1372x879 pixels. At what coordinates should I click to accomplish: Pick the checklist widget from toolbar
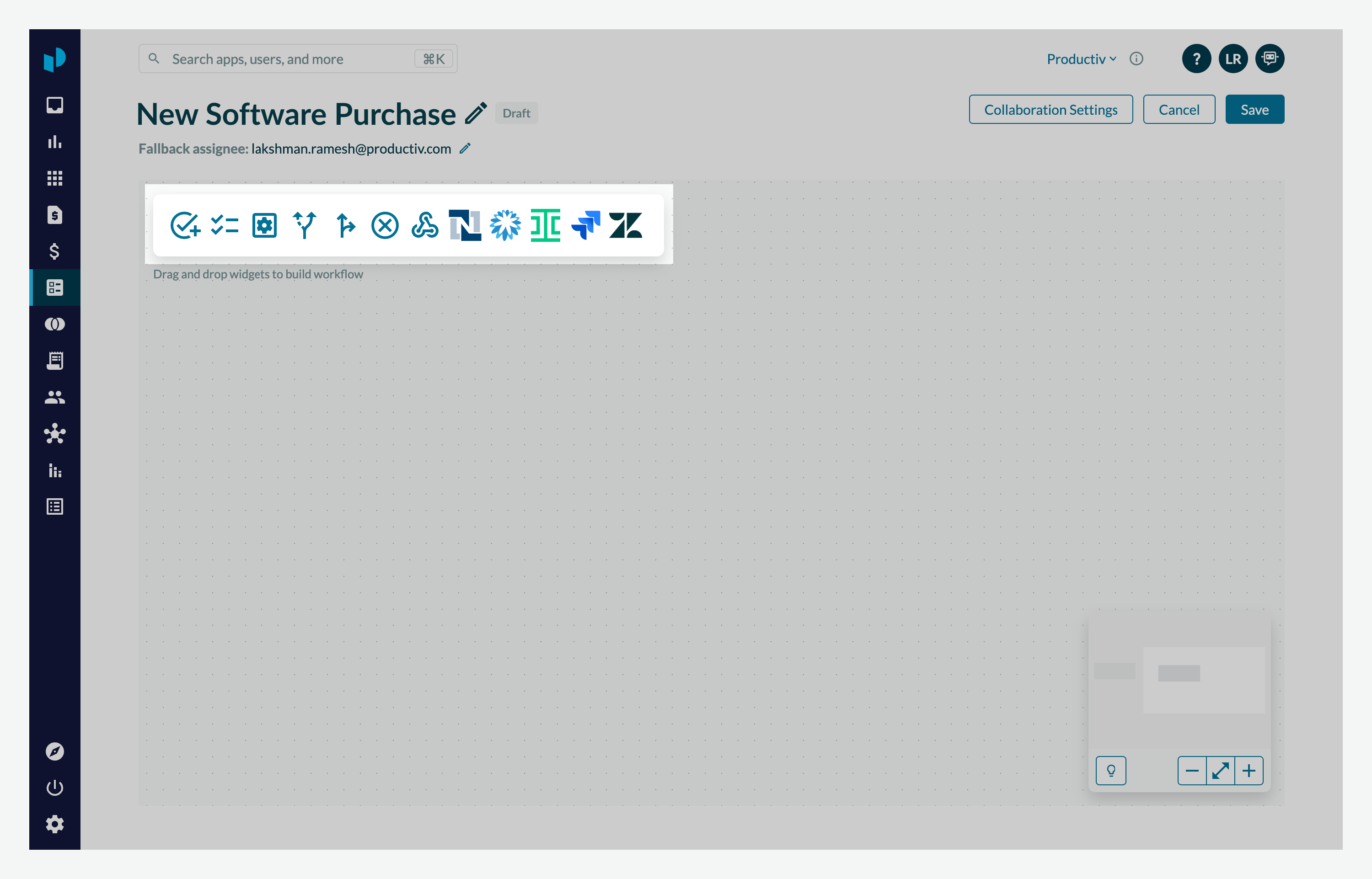(225, 225)
